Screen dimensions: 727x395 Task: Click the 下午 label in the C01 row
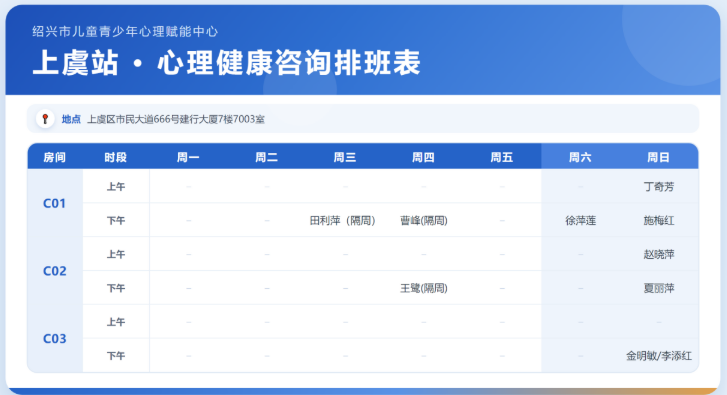coord(116,220)
